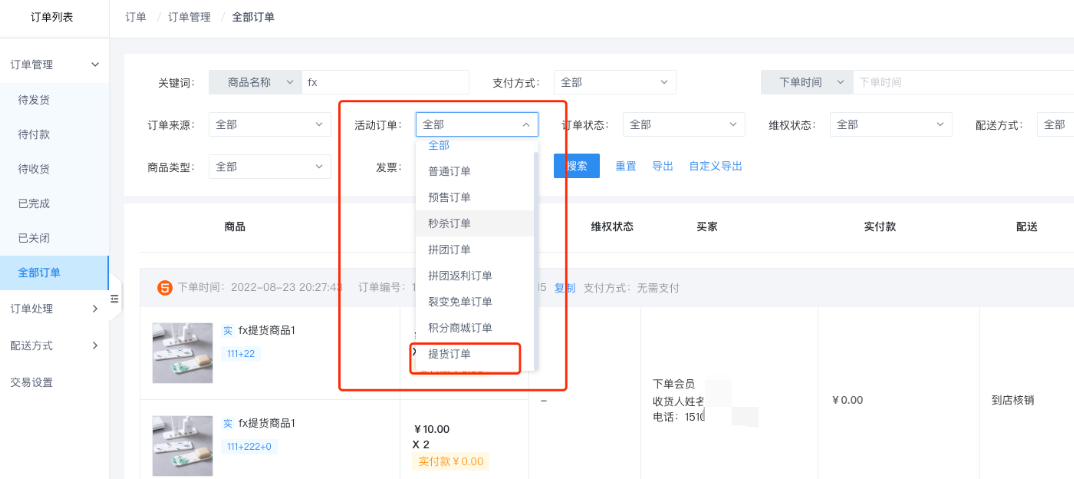
Task: Select 预售订单 option in dropdown
Action: [x=449, y=197]
